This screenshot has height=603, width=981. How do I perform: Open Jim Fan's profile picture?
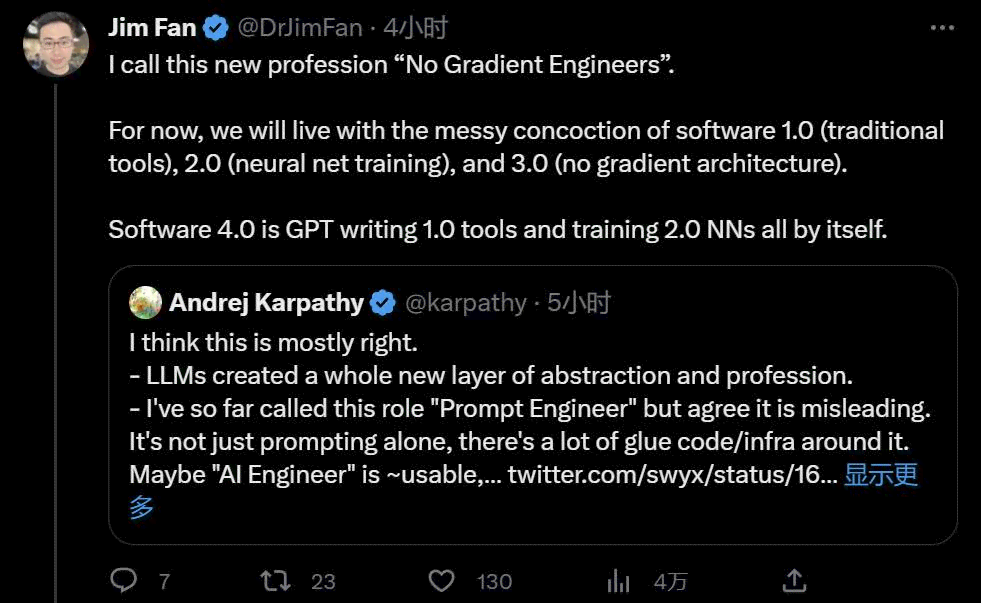(x=56, y=44)
